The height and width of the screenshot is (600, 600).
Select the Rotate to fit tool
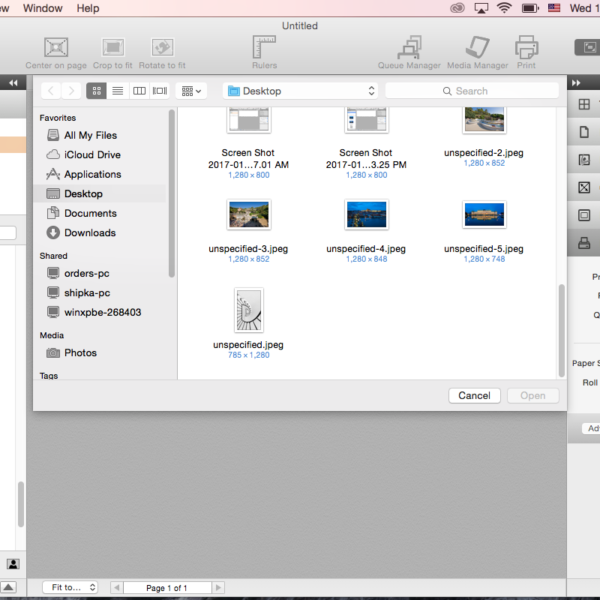[x=162, y=48]
